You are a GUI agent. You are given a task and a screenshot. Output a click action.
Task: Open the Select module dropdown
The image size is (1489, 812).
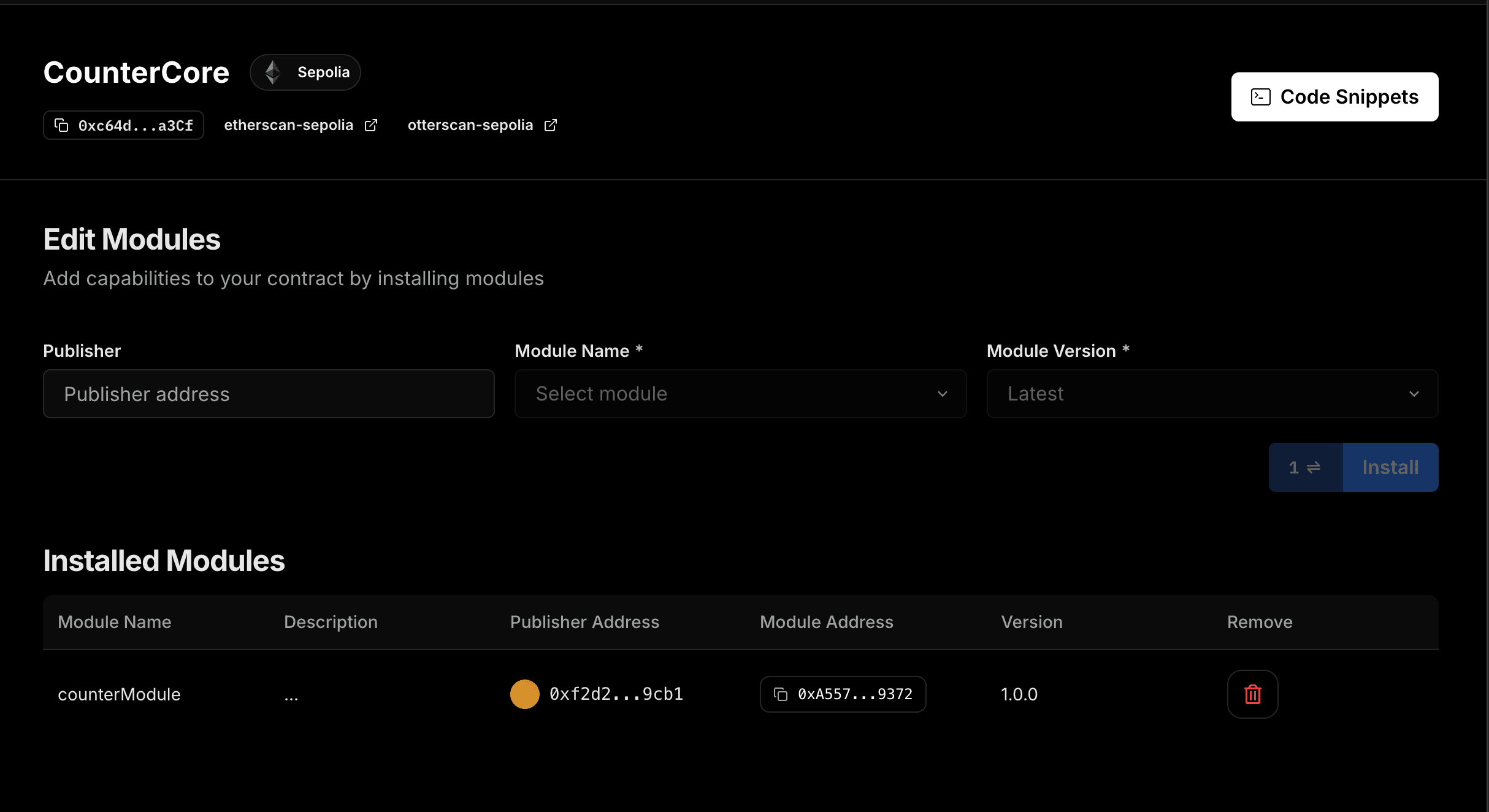coord(740,394)
